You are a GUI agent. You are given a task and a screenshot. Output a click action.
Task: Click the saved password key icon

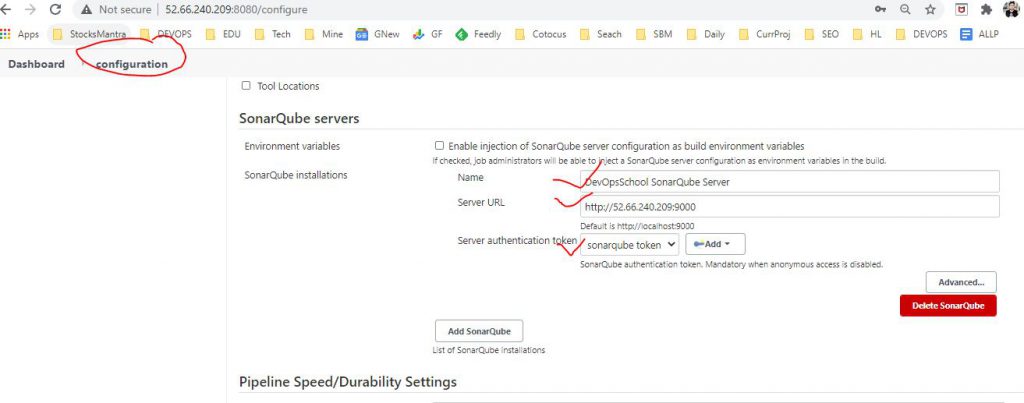pyautogui.click(x=880, y=9)
